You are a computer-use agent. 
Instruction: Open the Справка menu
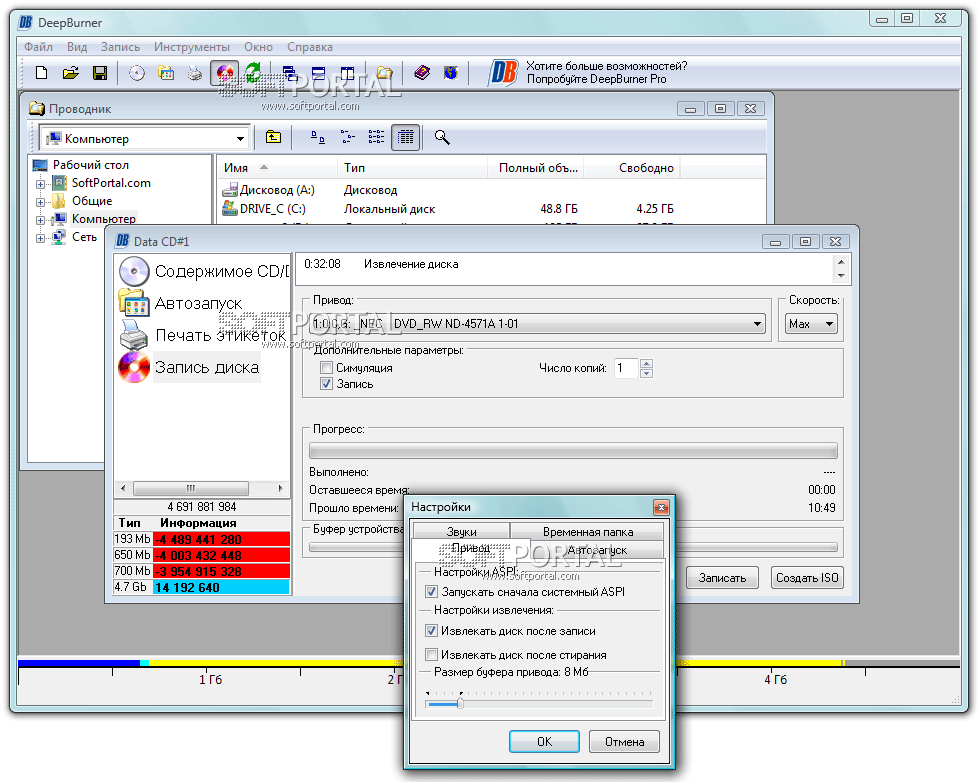click(x=309, y=47)
